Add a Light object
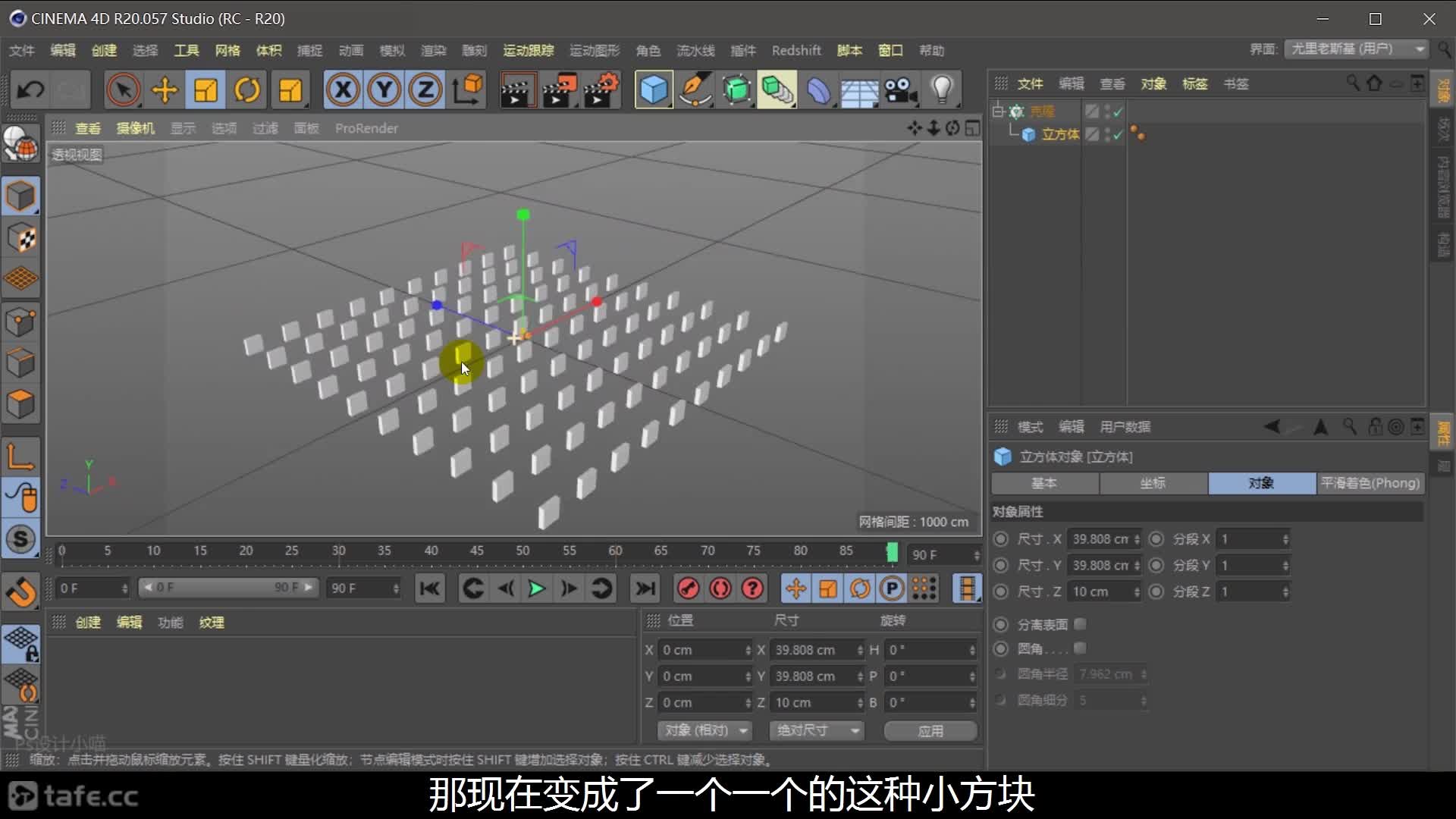Image resolution: width=1456 pixels, height=819 pixels. point(942,89)
